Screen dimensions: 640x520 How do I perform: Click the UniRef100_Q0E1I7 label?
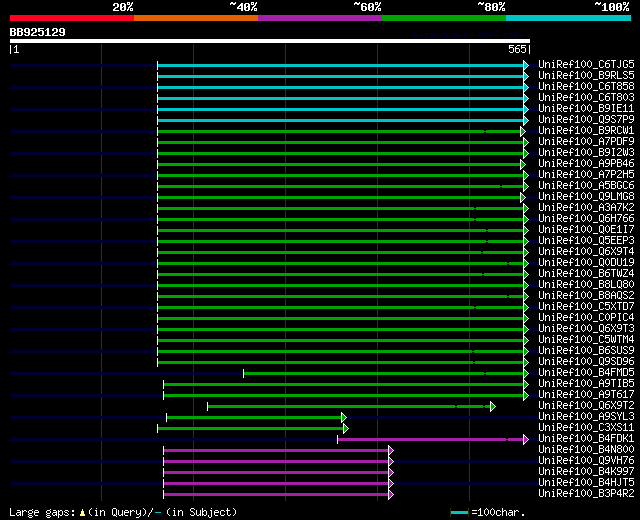click(586, 230)
